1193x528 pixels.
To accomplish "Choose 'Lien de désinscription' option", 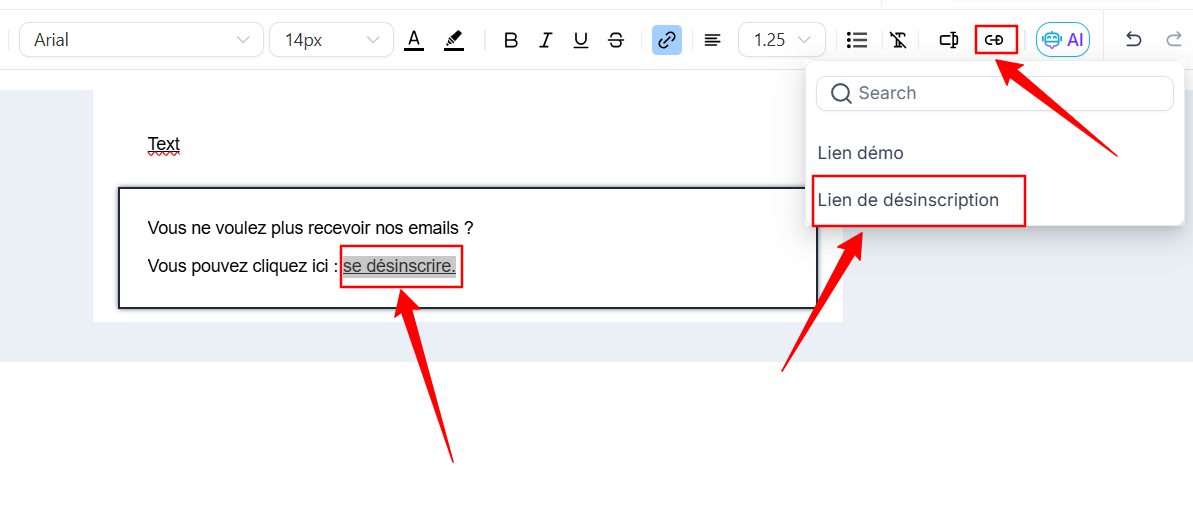I will click(x=908, y=200).
